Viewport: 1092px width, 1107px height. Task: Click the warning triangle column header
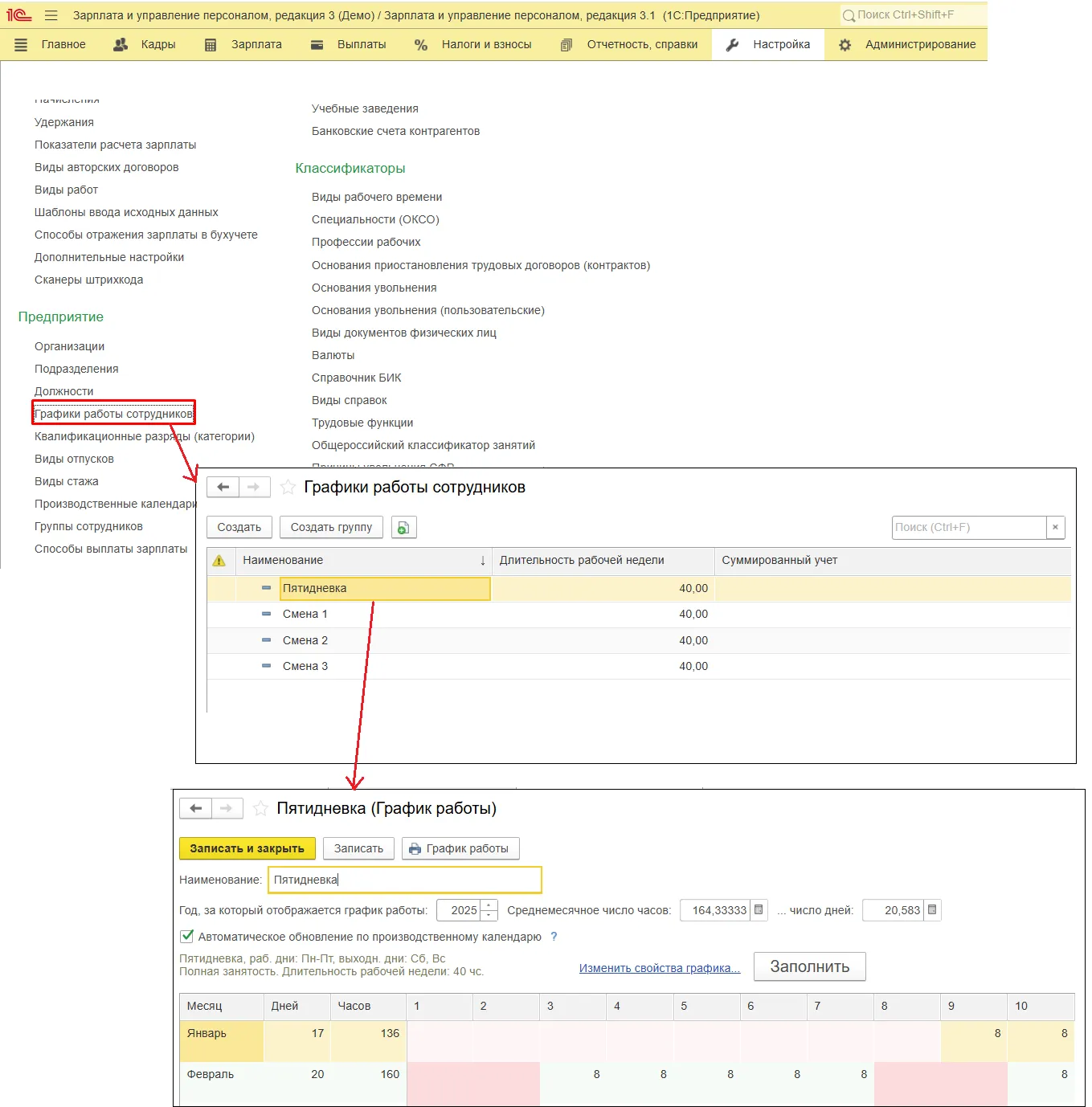219,560
